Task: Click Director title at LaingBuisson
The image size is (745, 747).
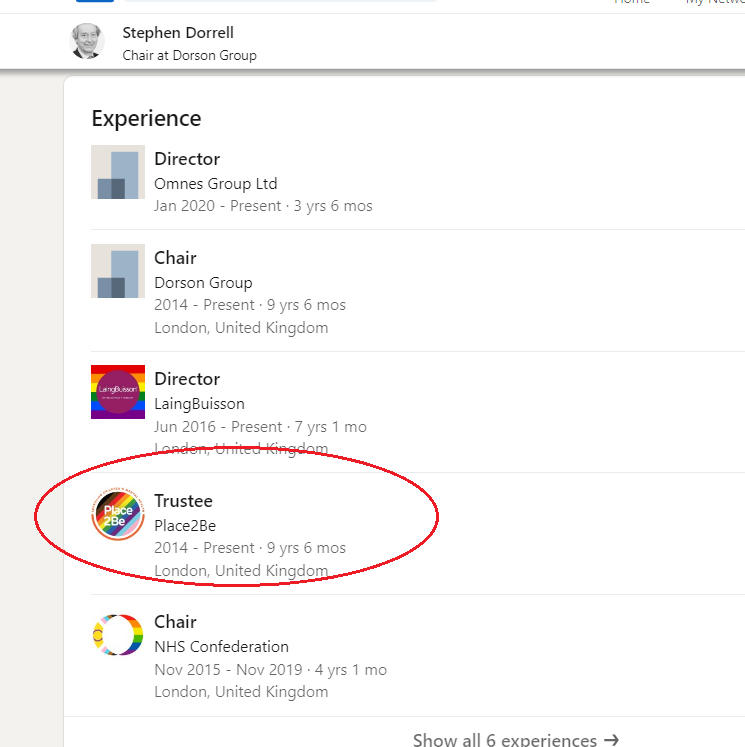Action: [187, 379]
